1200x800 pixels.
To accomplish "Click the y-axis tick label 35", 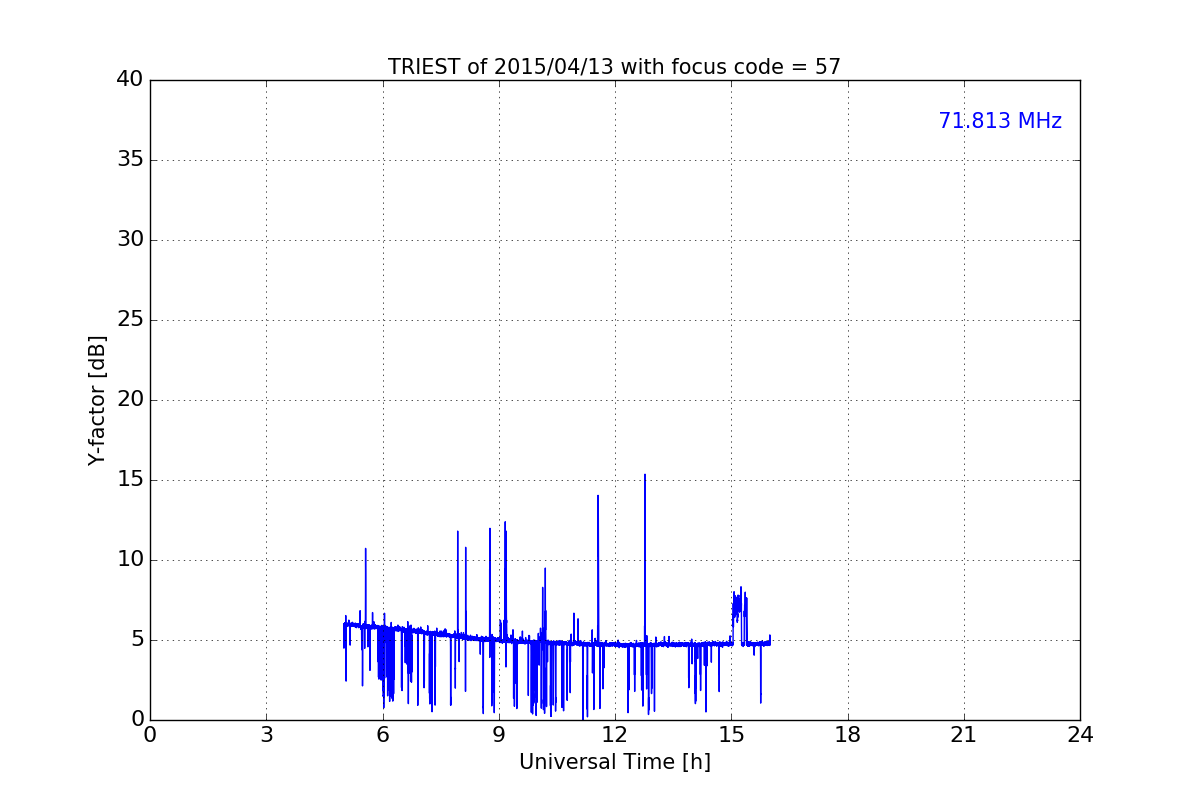I will [130, 160].
